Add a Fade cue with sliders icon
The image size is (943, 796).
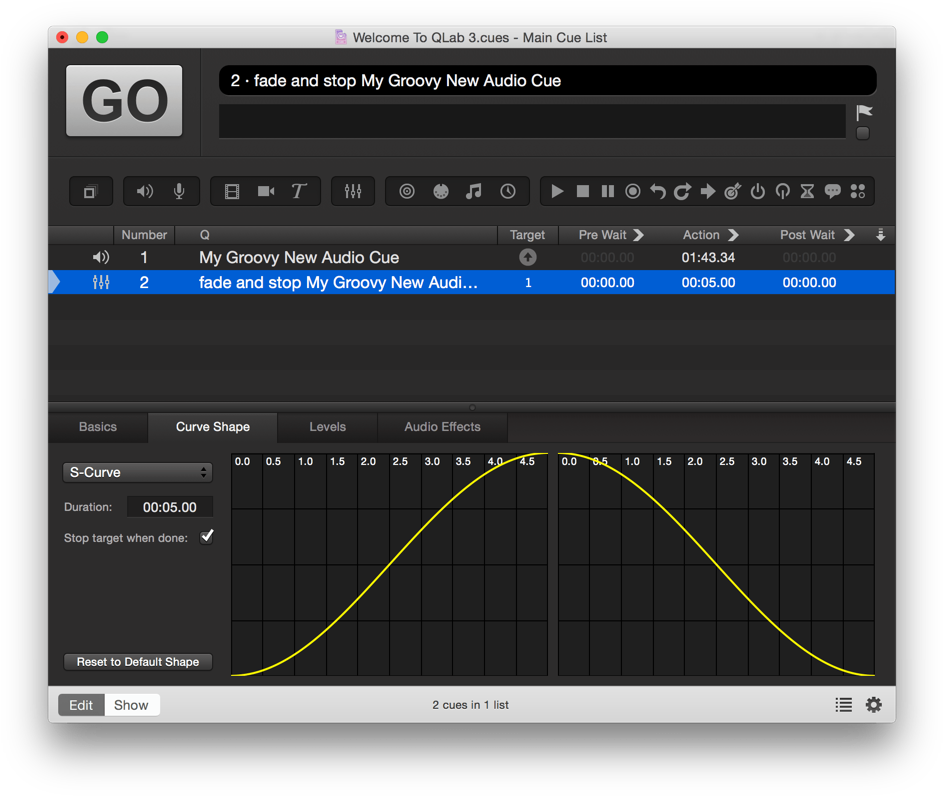tap(353, 191)
